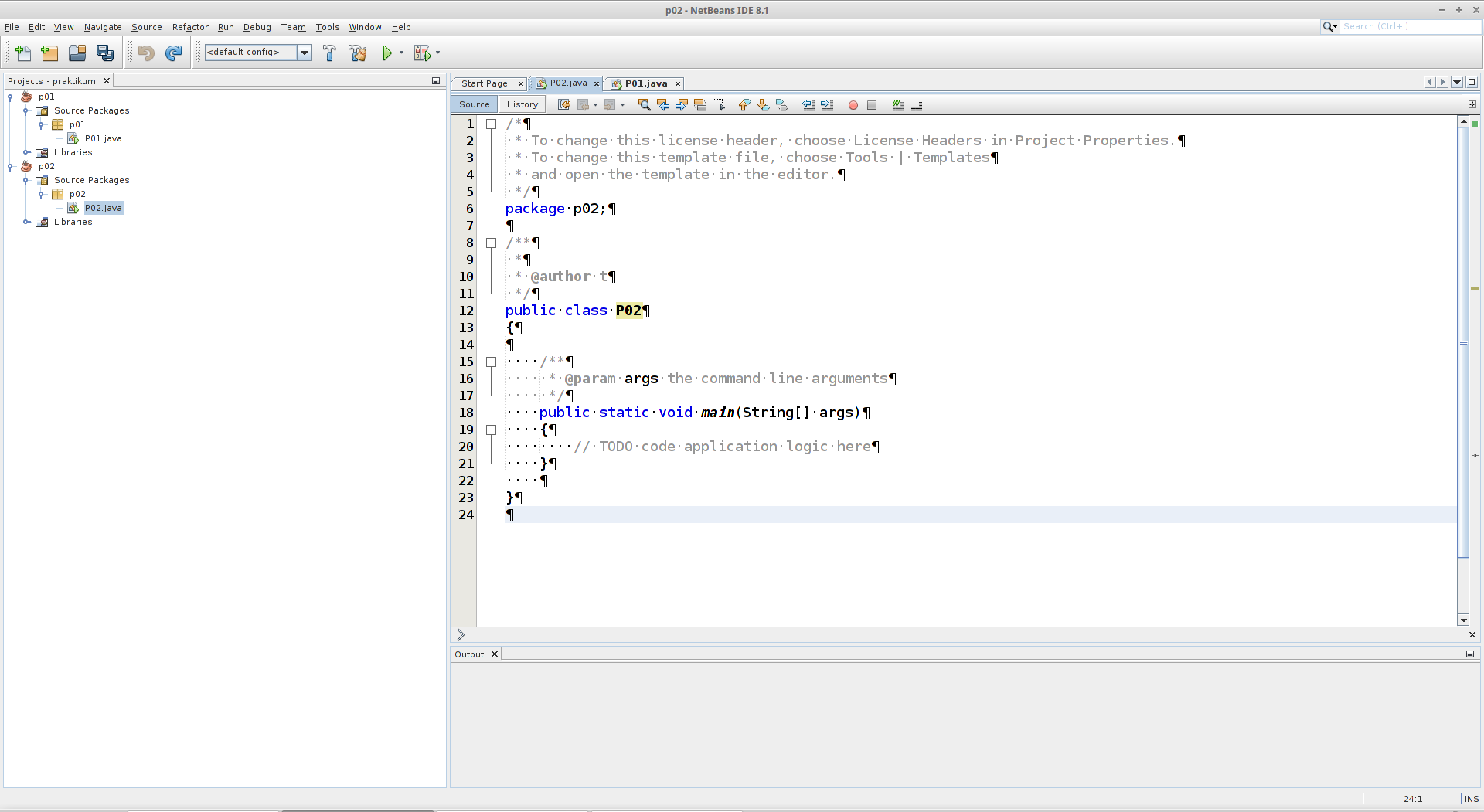Open the Tools menu
This screenshot has width=1484, height=812.
(x=328, y=27)
